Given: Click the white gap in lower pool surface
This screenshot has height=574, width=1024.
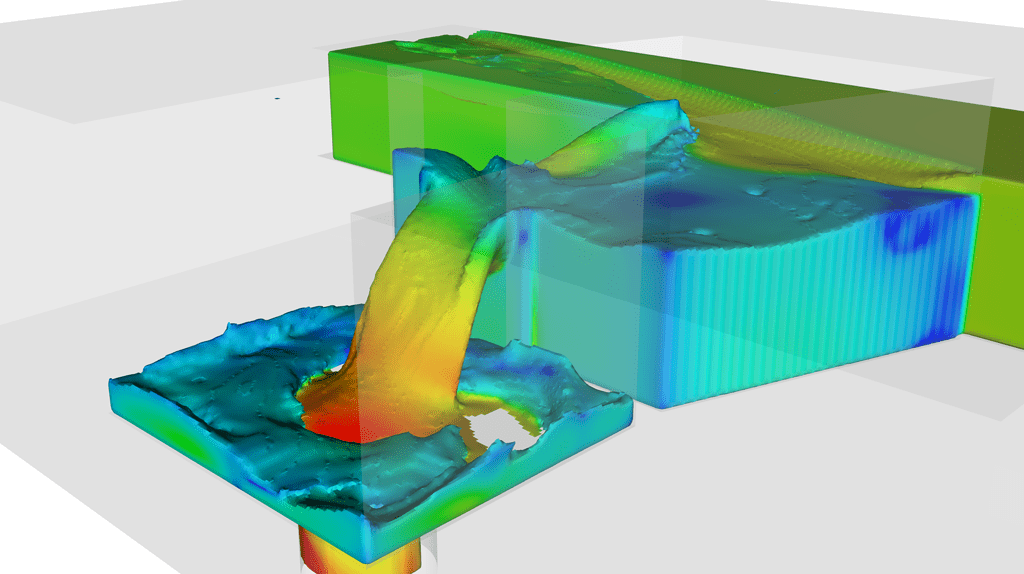Looking at the screenshot, I should (493, 429).
